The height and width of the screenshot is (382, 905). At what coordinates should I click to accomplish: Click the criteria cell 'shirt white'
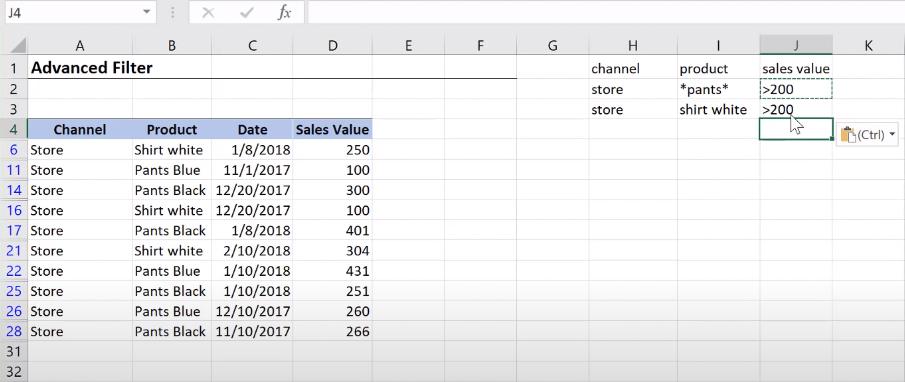click(719, 110)
